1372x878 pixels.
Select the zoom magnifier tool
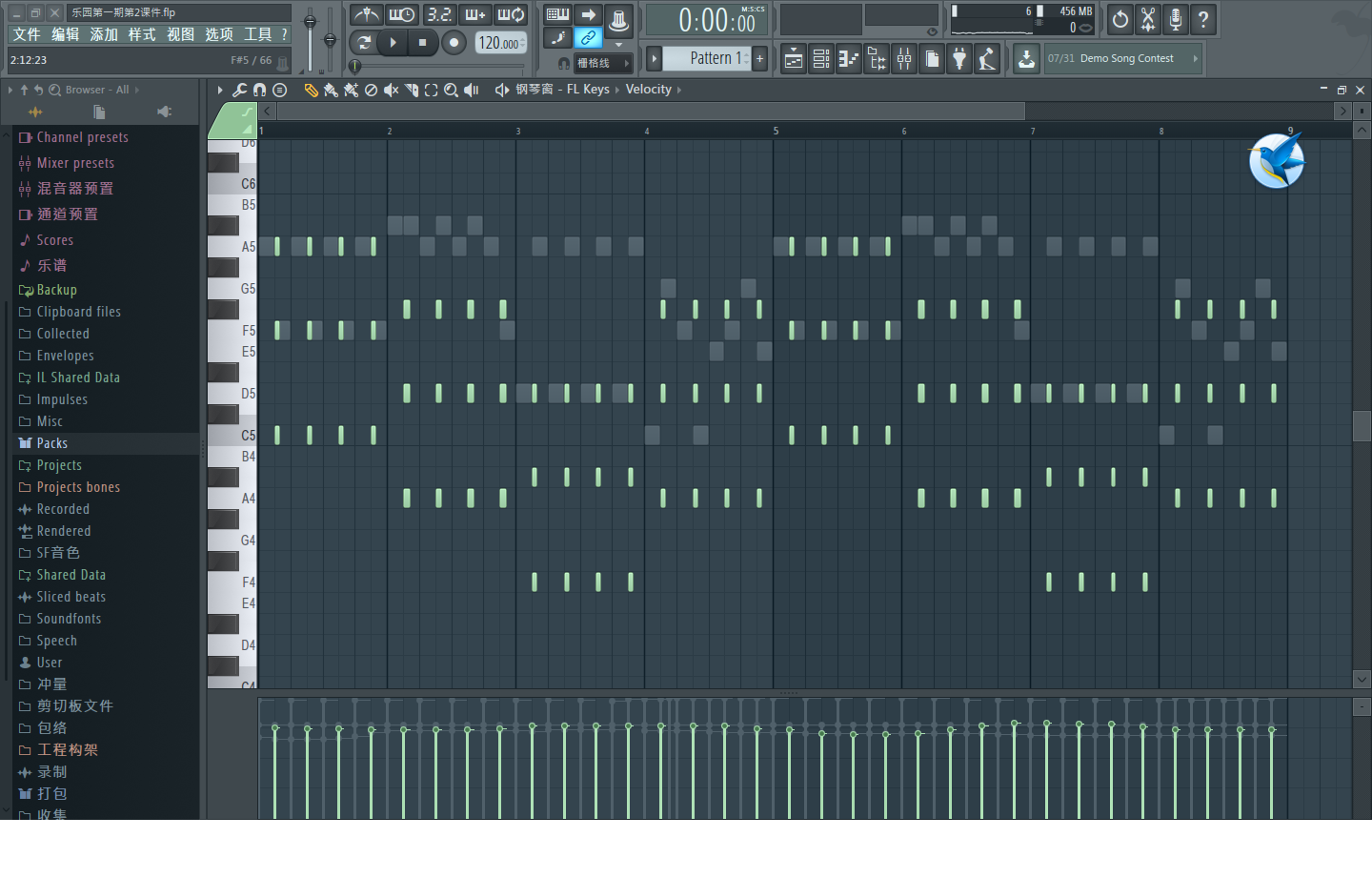tap(451, 90)
